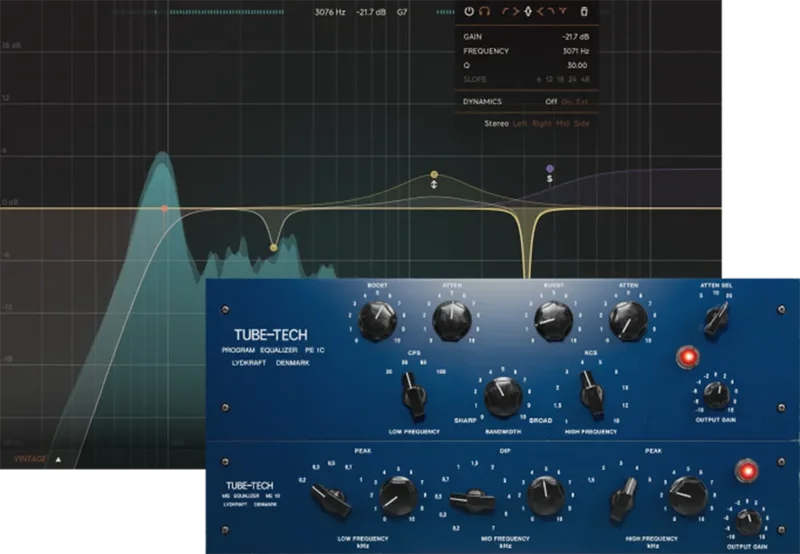Toggle the ME 1B red power lamp
The width and height of the screenshot is (800, 554).
click(746, 471)
